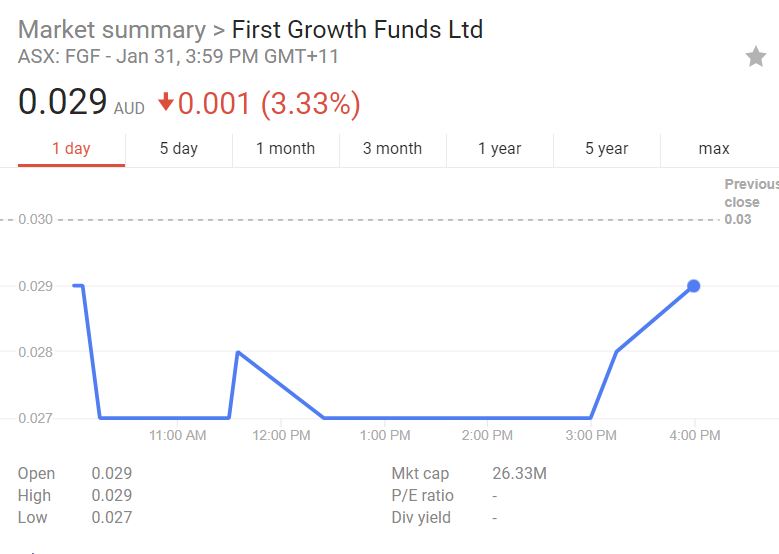Open the 1 month chart view
The width and height of the screenshot is (779, 554).
[x=285, y=149]
